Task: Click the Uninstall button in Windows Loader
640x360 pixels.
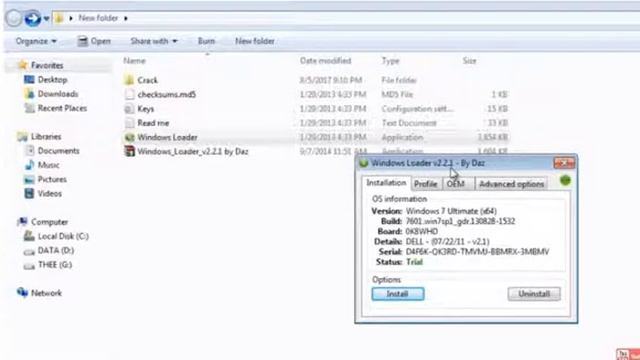Action: pos(534,294)
